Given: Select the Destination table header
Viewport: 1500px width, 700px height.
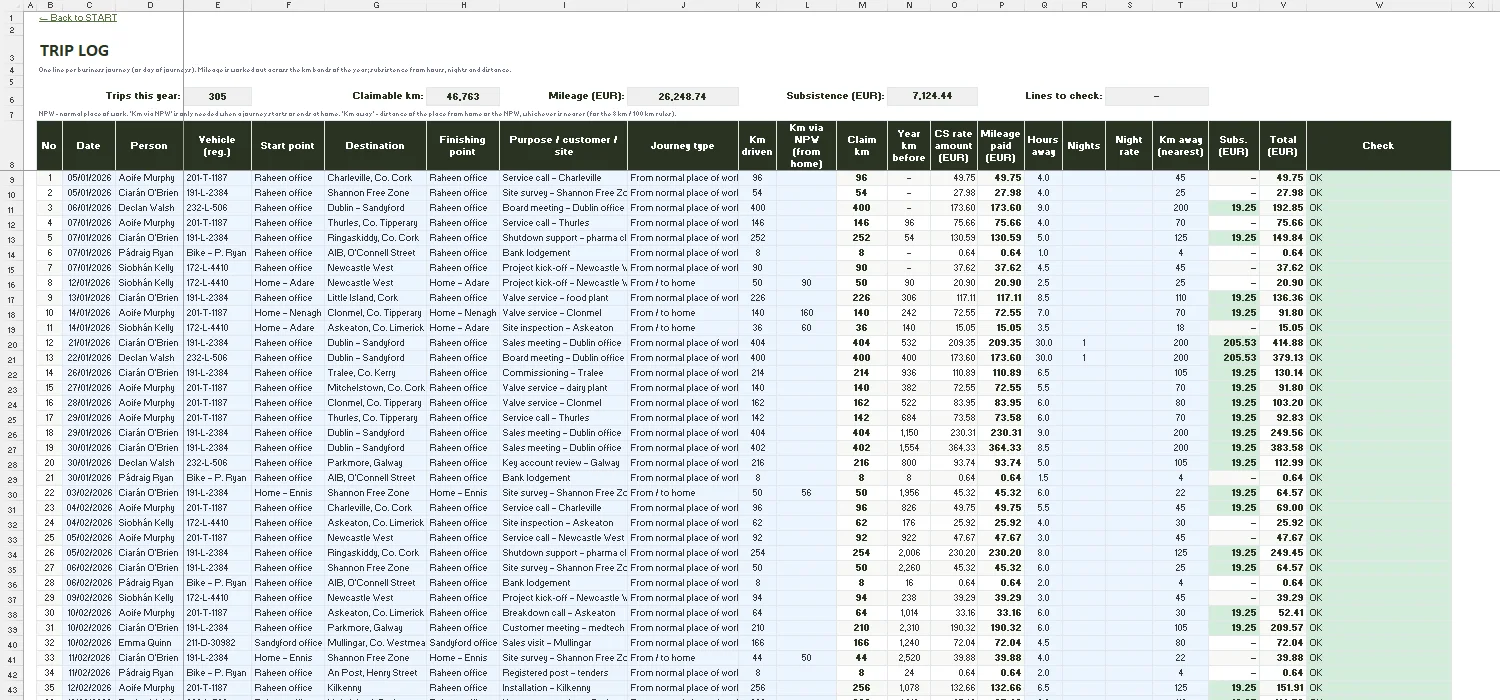Looking at the screenshot, I should tap(375, 146).
